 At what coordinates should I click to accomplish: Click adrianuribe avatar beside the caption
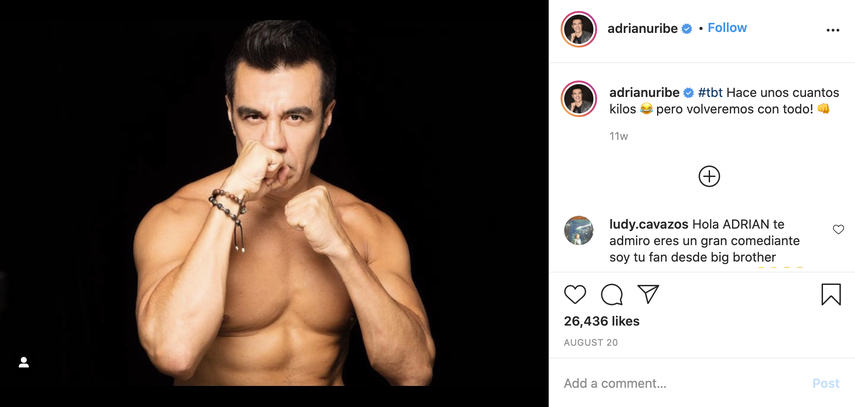coord(579,99)
